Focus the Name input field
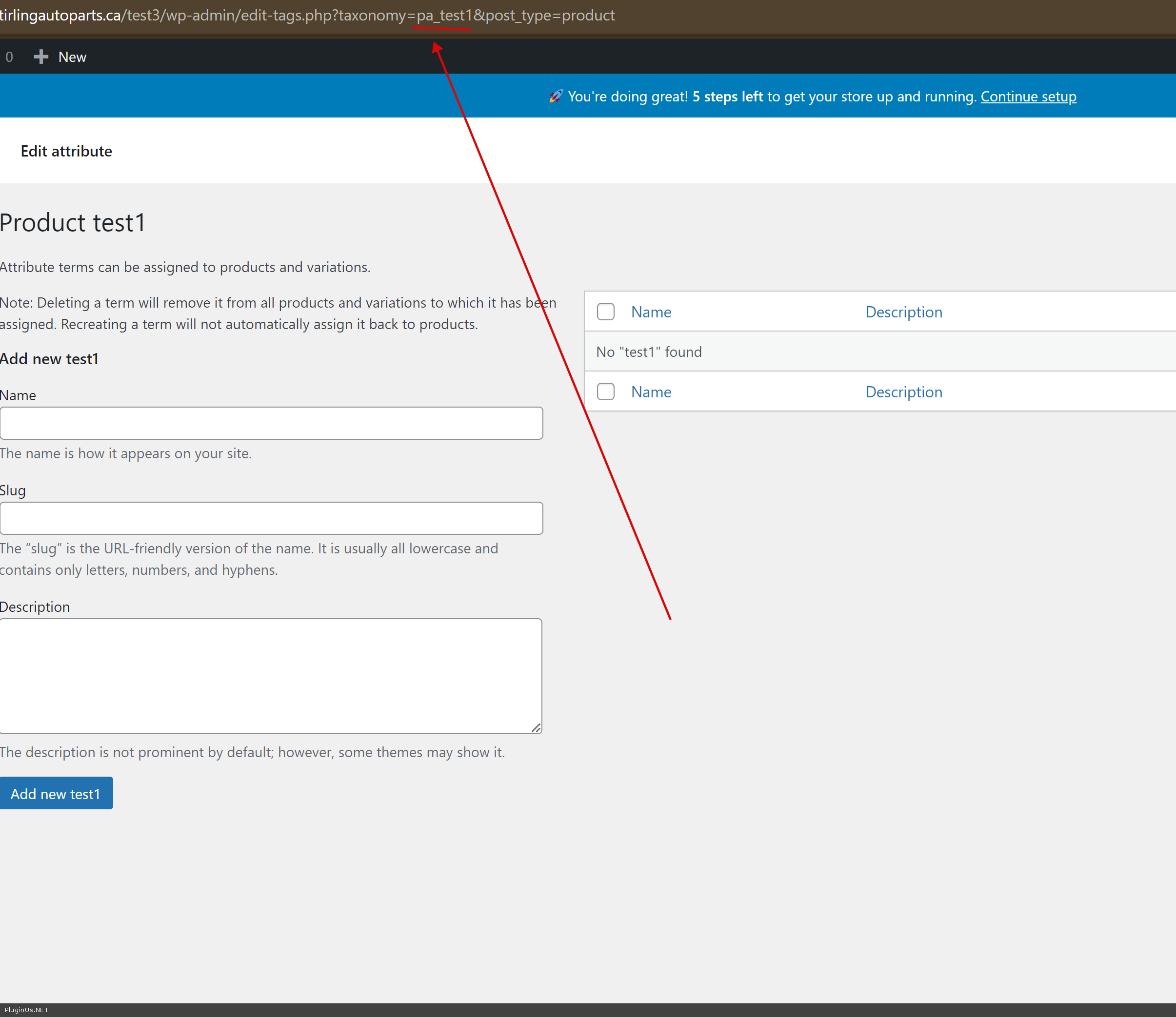 pos(271,423)
